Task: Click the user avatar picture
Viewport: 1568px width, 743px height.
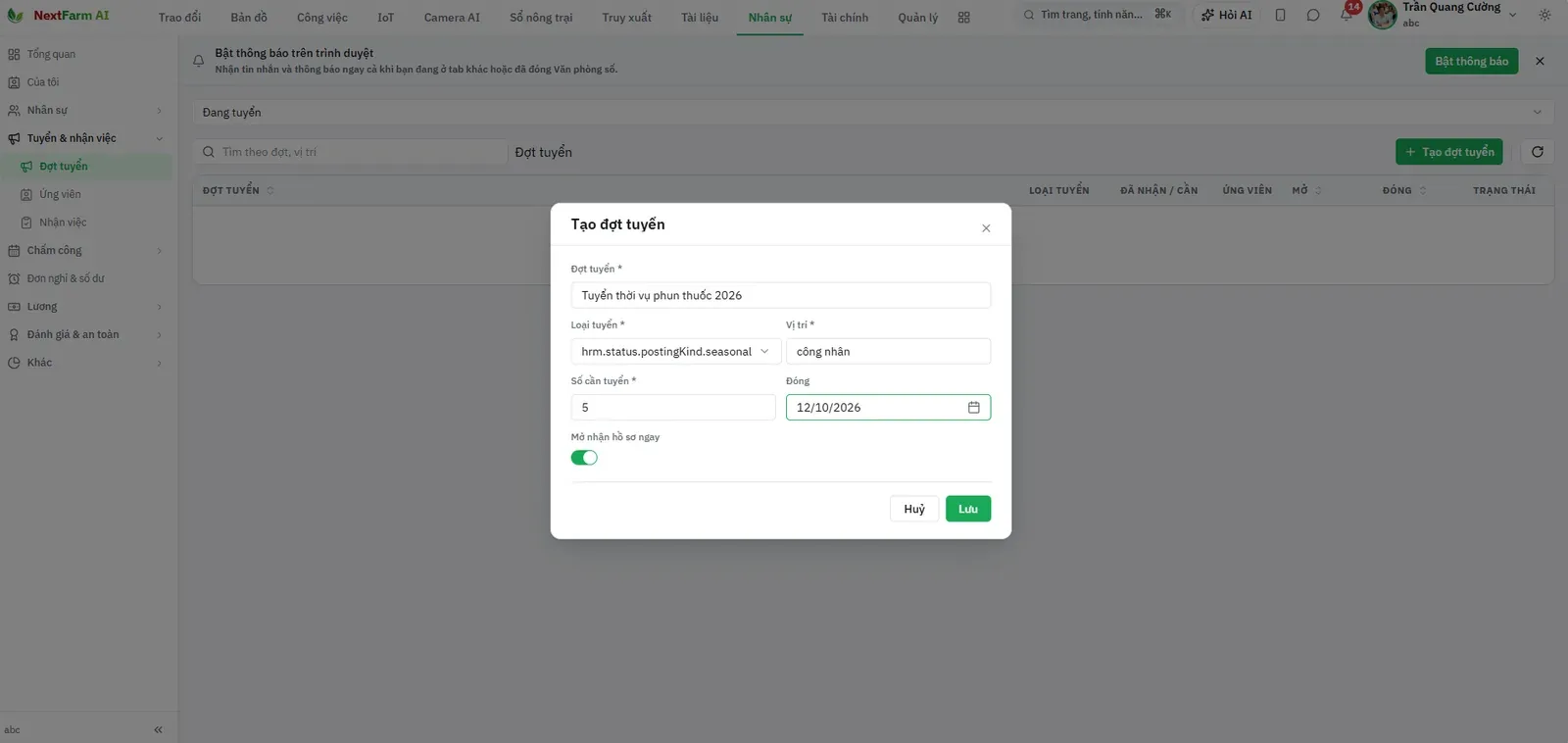Action: (1382, 15)
